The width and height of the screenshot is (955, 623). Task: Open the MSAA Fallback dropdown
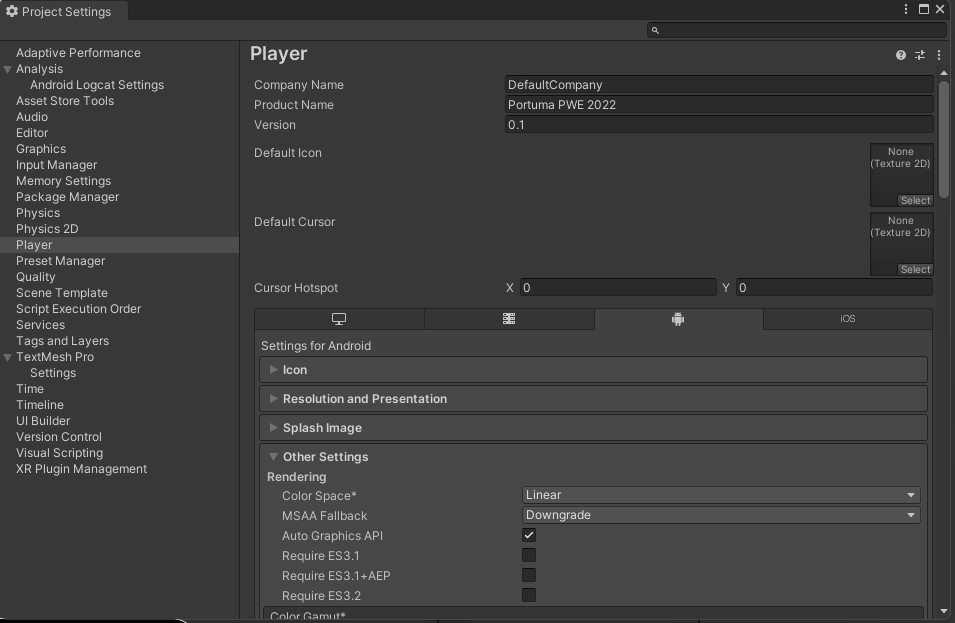pyautogui.click(x=721, y=515)
